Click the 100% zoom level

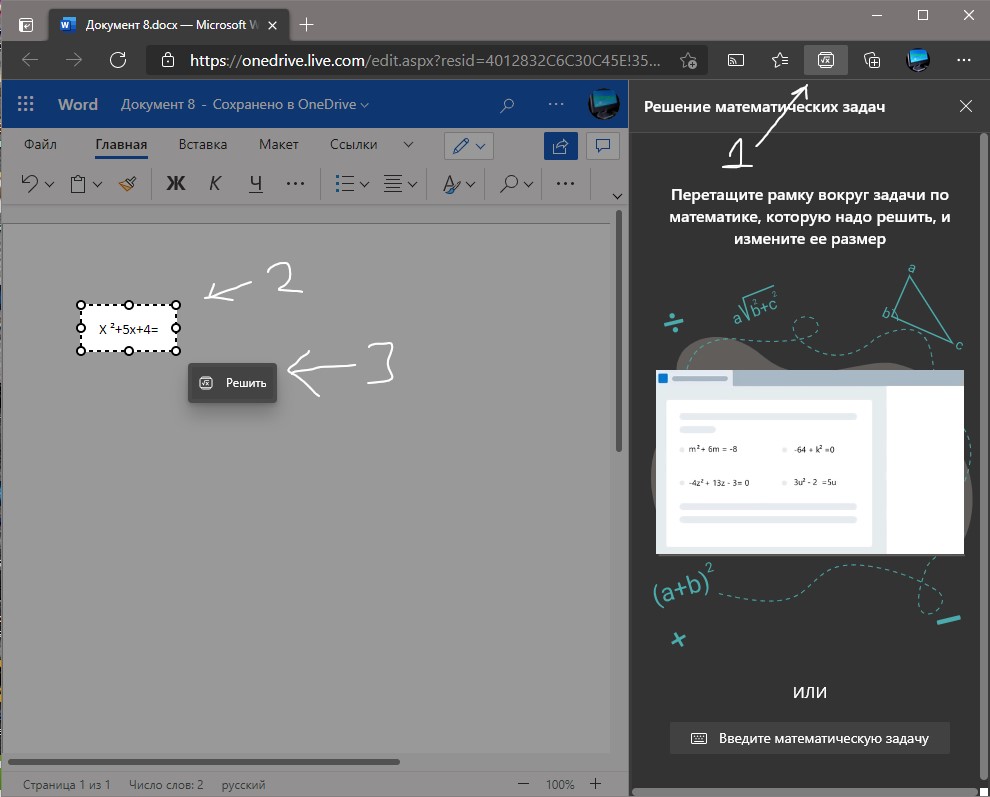[x=560, y=784]
